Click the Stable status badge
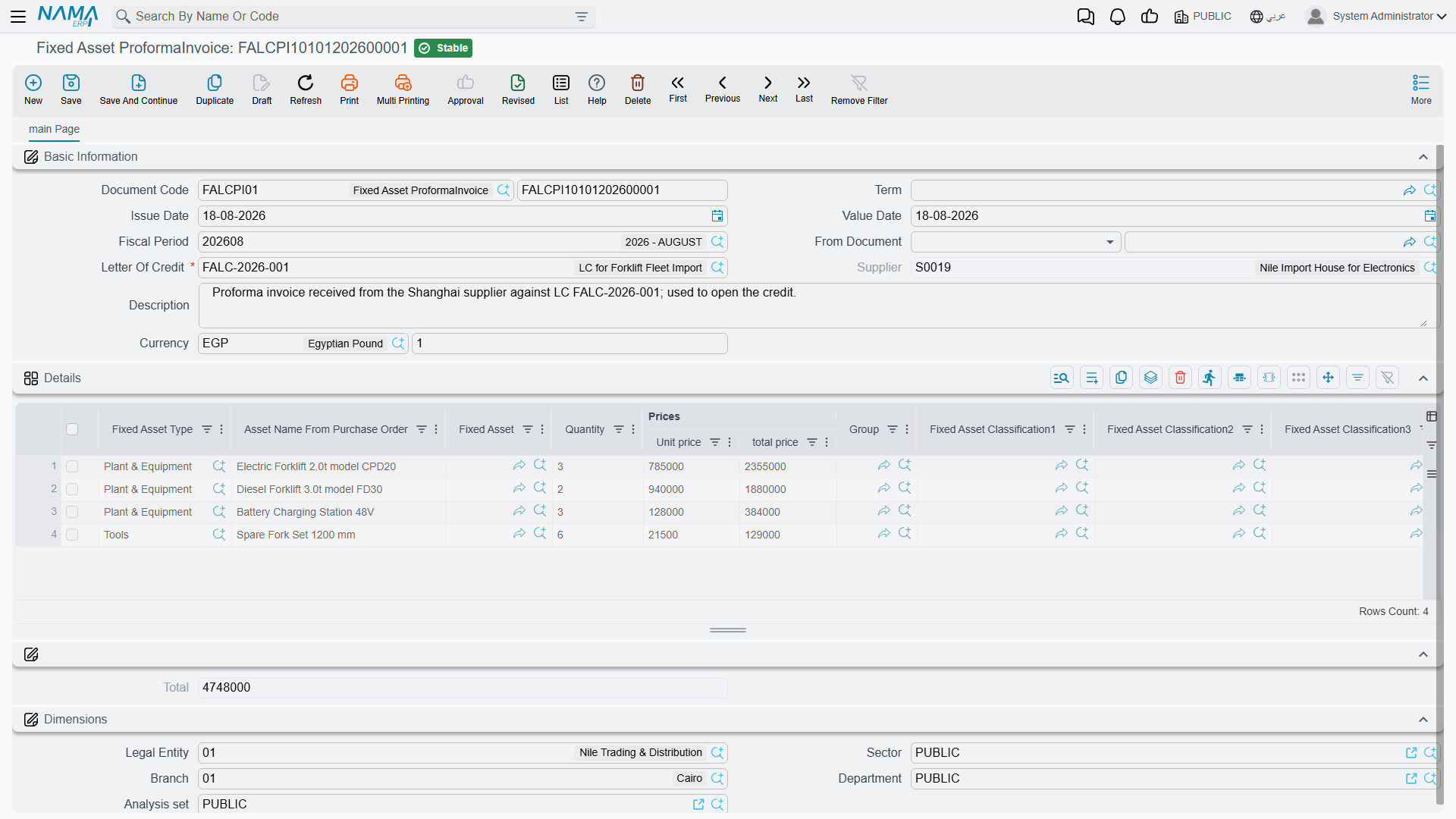The height and width of the screenshot is (819, 1456). coord(444,48)
